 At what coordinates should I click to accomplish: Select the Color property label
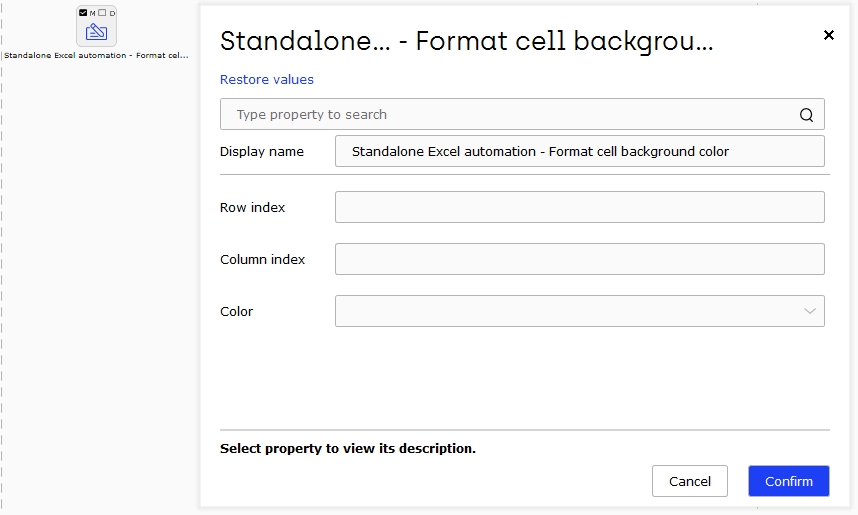click(236, 311)
